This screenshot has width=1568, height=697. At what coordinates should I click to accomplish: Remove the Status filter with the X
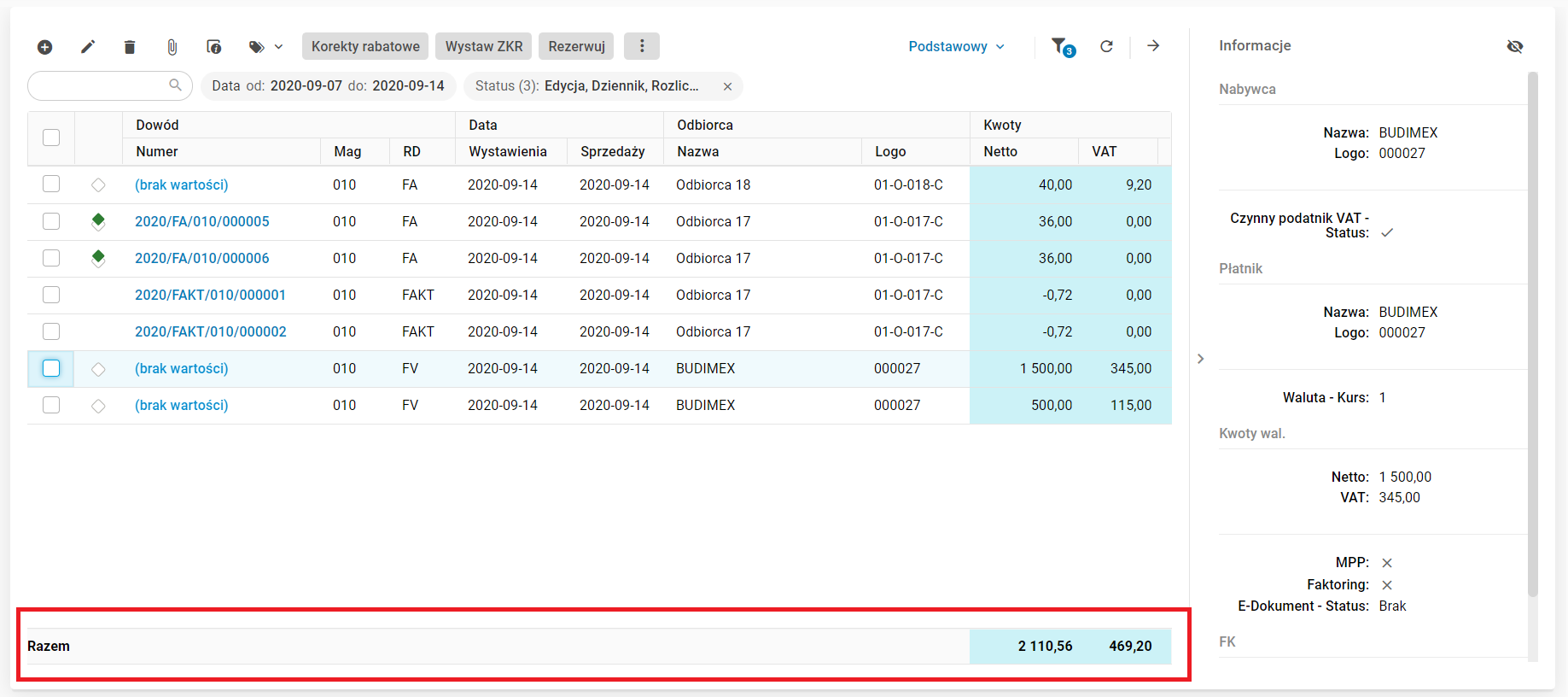[x=727, y=86]
